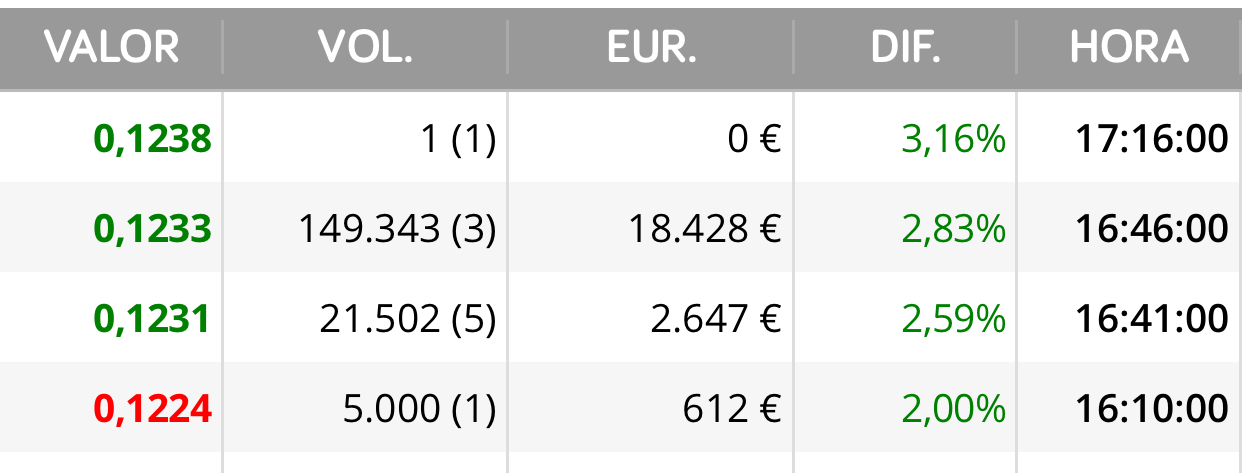Sort by the VOL. column header
1242x473 pixels.
tap(365, 47)
